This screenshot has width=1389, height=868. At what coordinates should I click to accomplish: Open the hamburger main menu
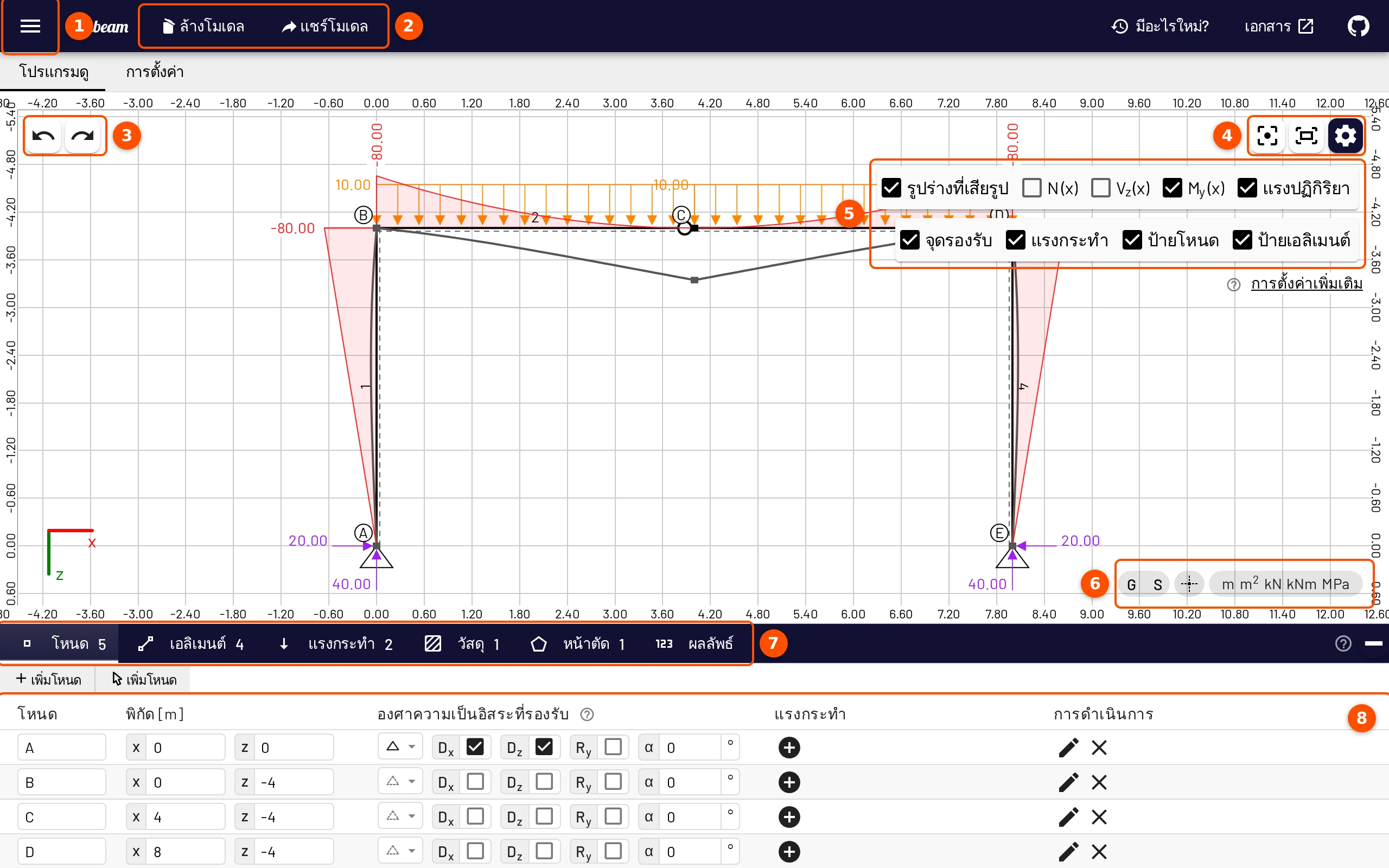click(x=30, y=27)
